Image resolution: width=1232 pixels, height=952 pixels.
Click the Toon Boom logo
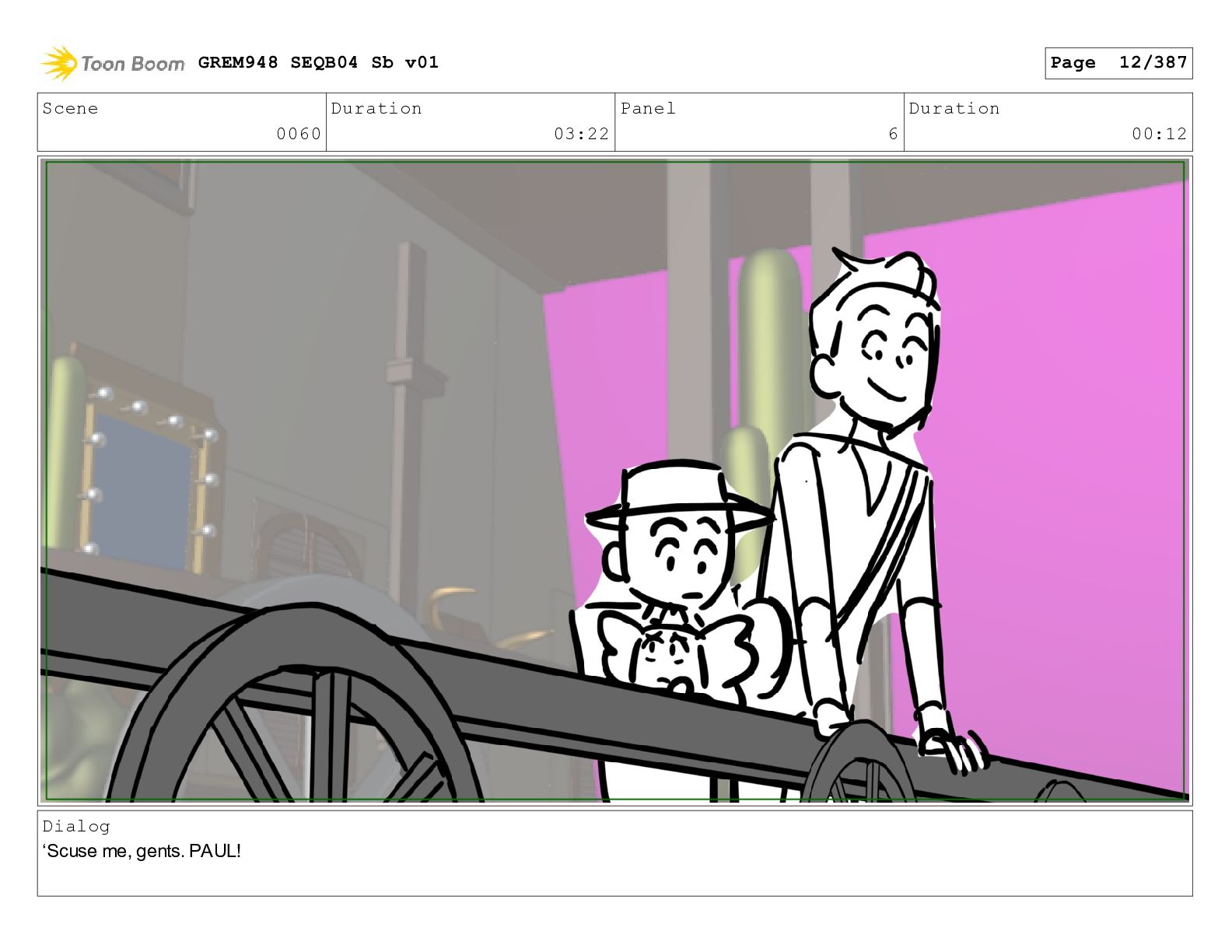click(x=113, y=63)
